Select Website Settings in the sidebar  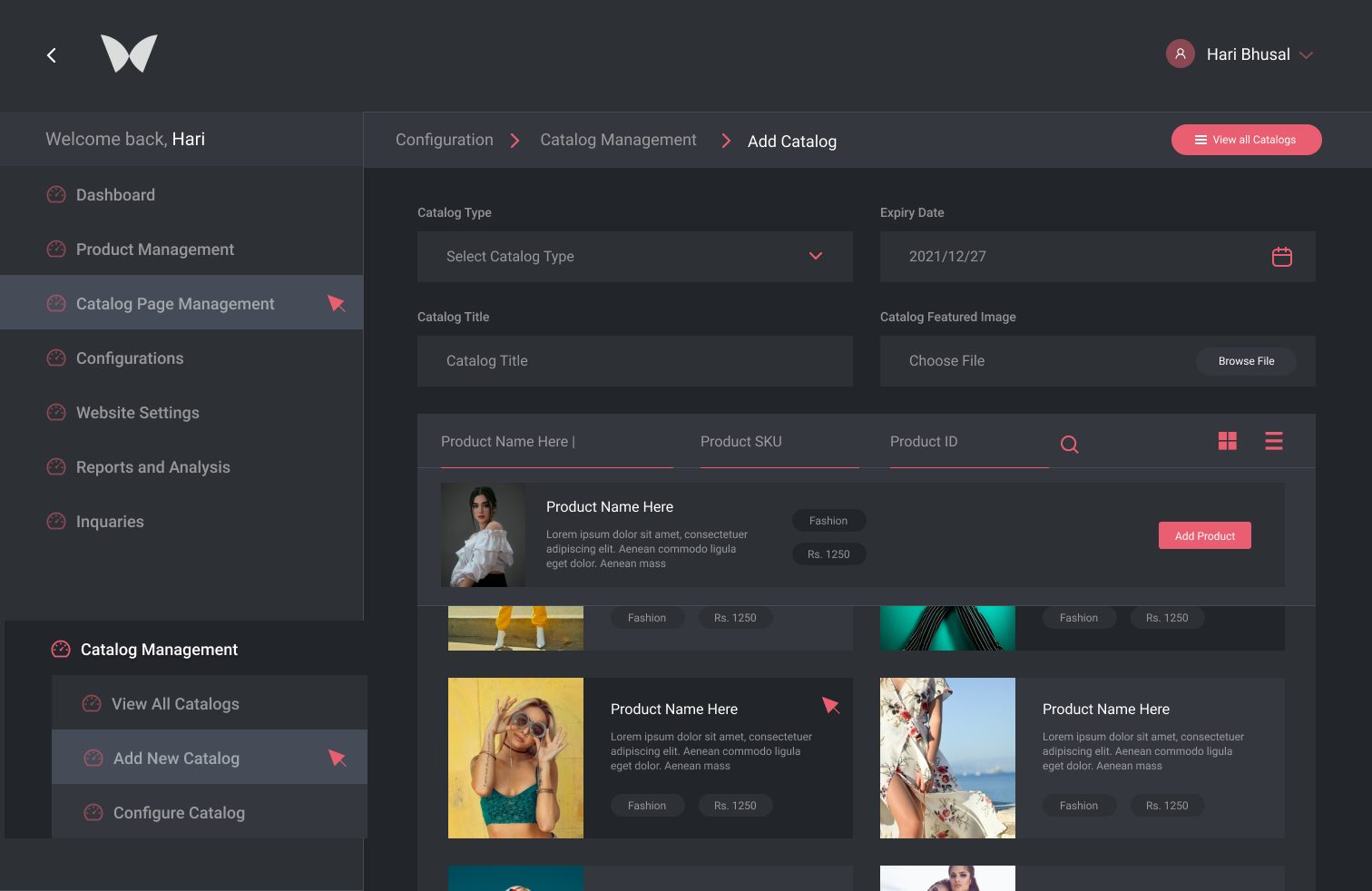tap(137, 413)
